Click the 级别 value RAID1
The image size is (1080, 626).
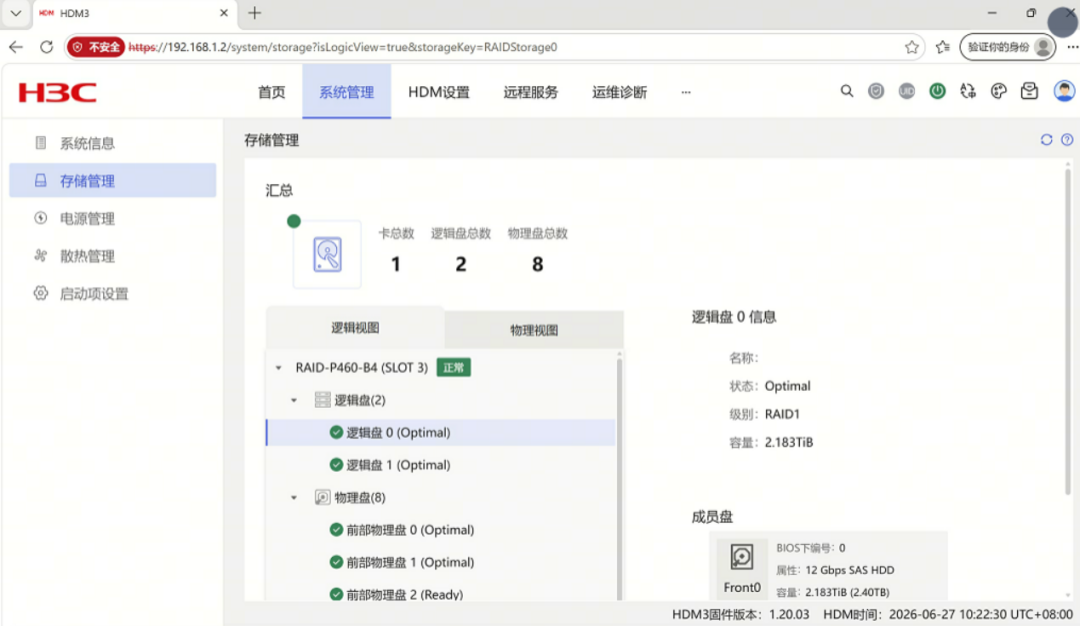782,414
